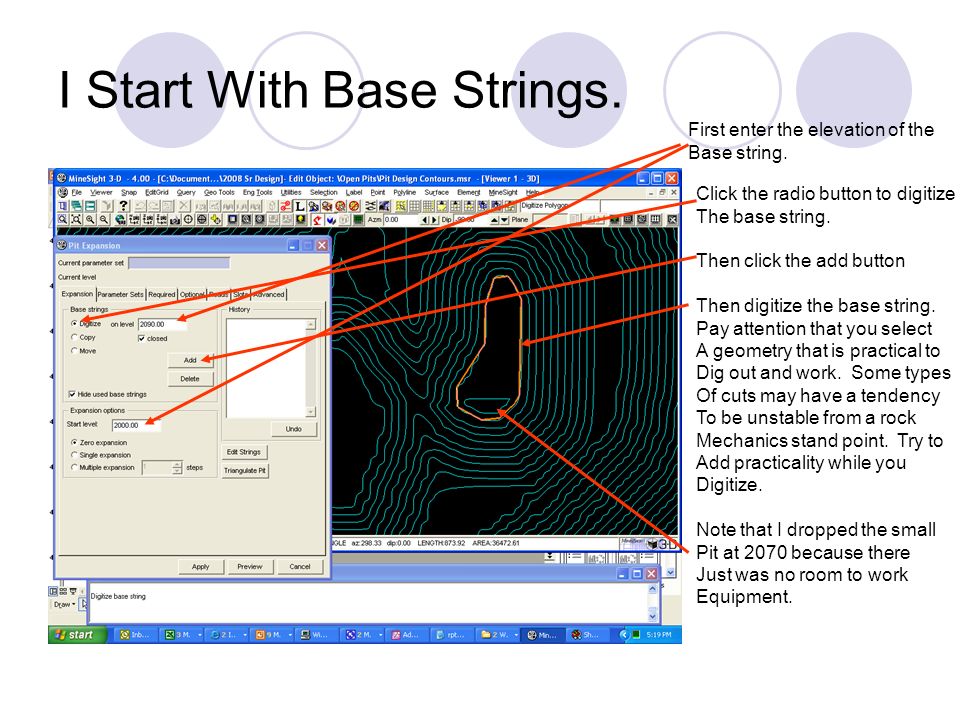Select the Digitize radio button
The width and height of the screenshot is (960, 720).
tap(74, 323)
